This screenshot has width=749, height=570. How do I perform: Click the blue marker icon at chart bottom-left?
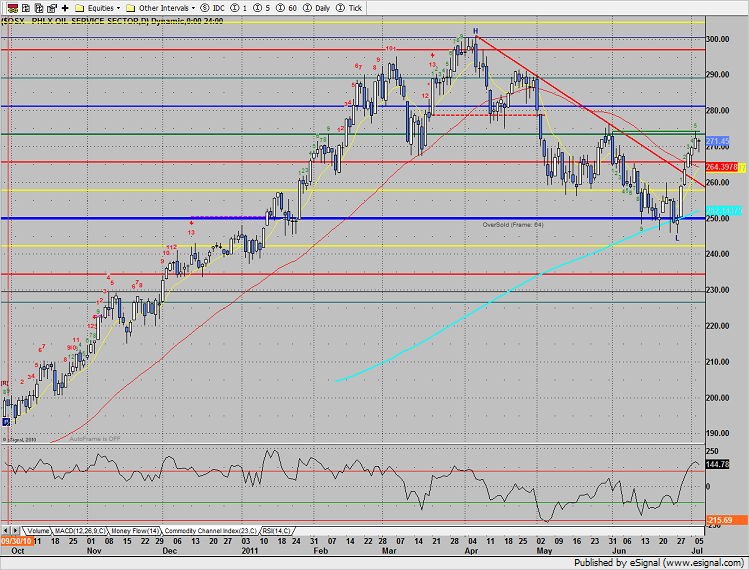[6, 422]
